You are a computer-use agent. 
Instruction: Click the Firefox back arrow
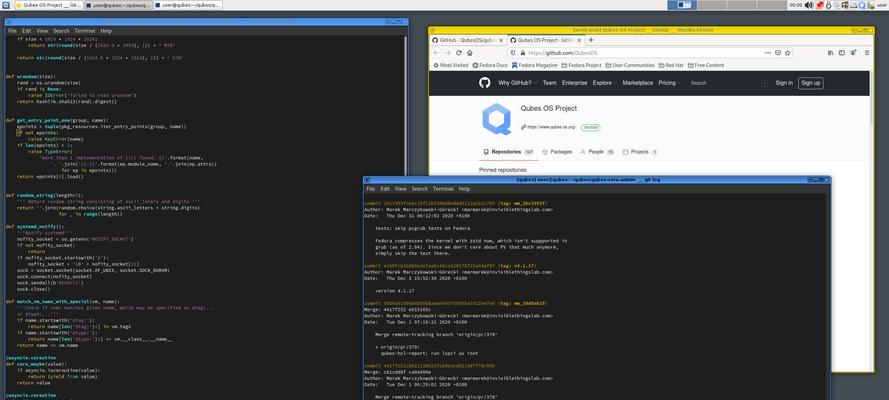point(436,53)
